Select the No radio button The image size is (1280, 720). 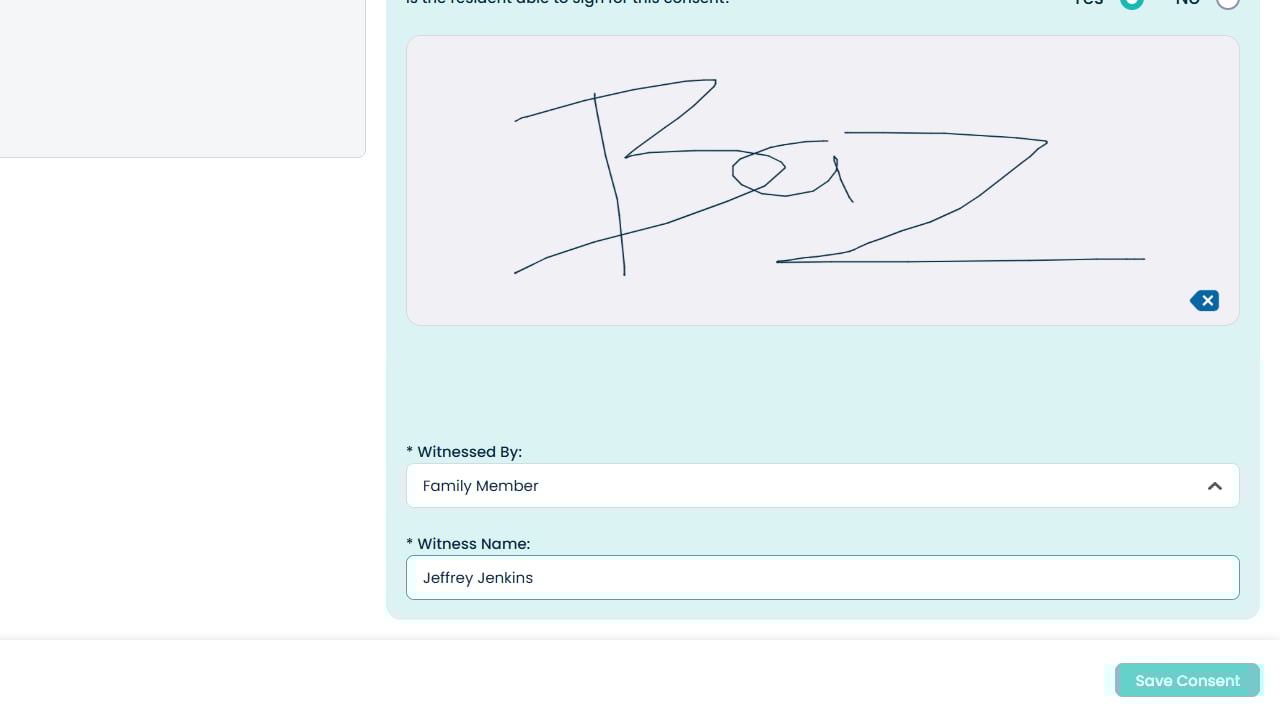[x=1227, y=3]
